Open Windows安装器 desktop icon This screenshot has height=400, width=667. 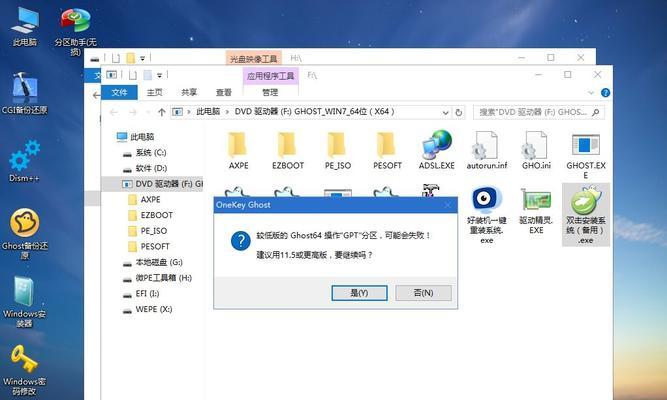click(24, 301)
